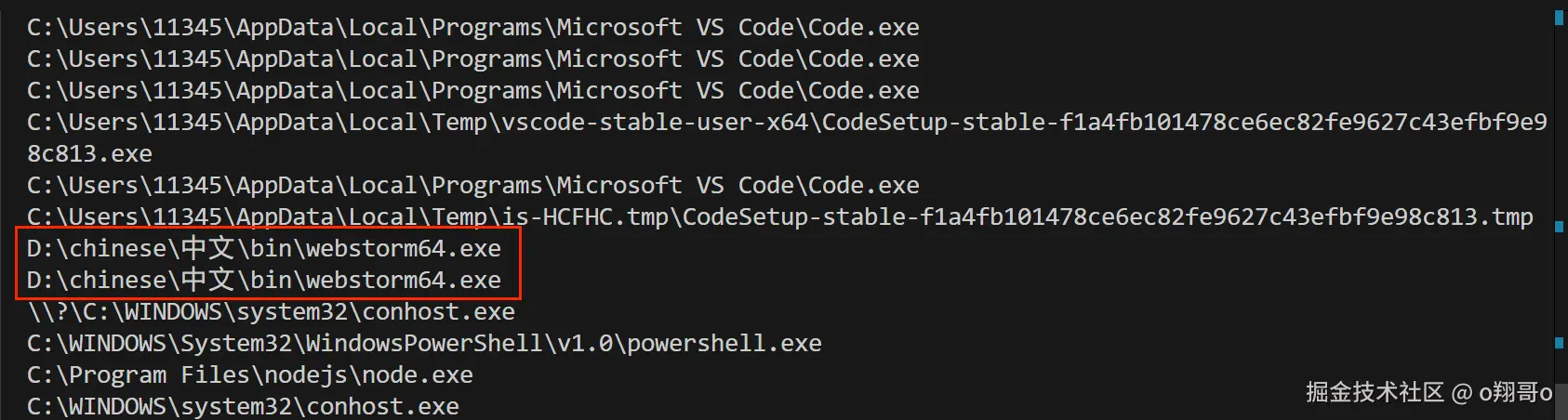
Task: Click the first webstorm64.exe path line
Action: point(263,249)
